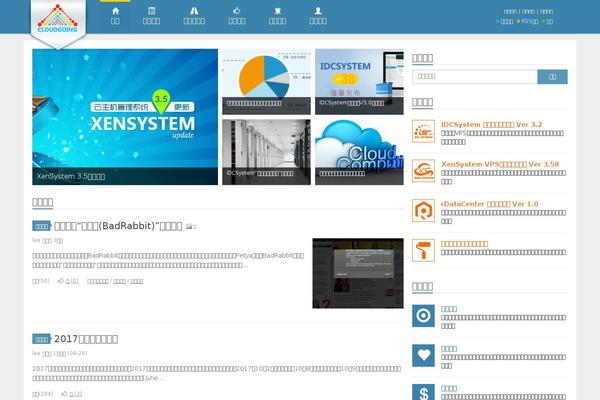The image size is (600, 400).
Task: Click author lee under BadRabbit title
Action: click(36, 240)
